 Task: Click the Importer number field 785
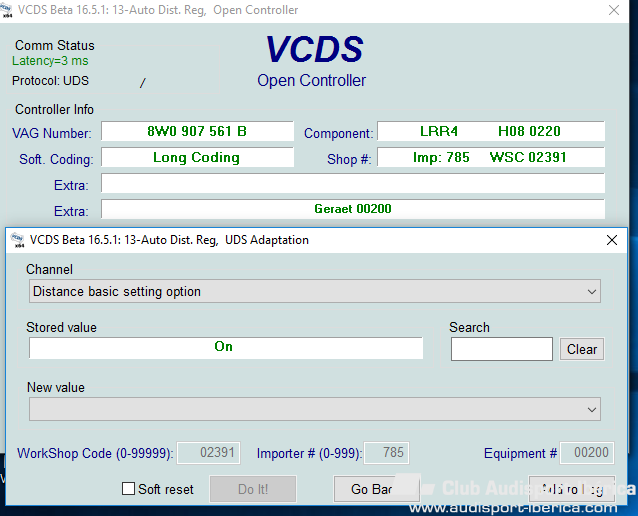(387, 453)
